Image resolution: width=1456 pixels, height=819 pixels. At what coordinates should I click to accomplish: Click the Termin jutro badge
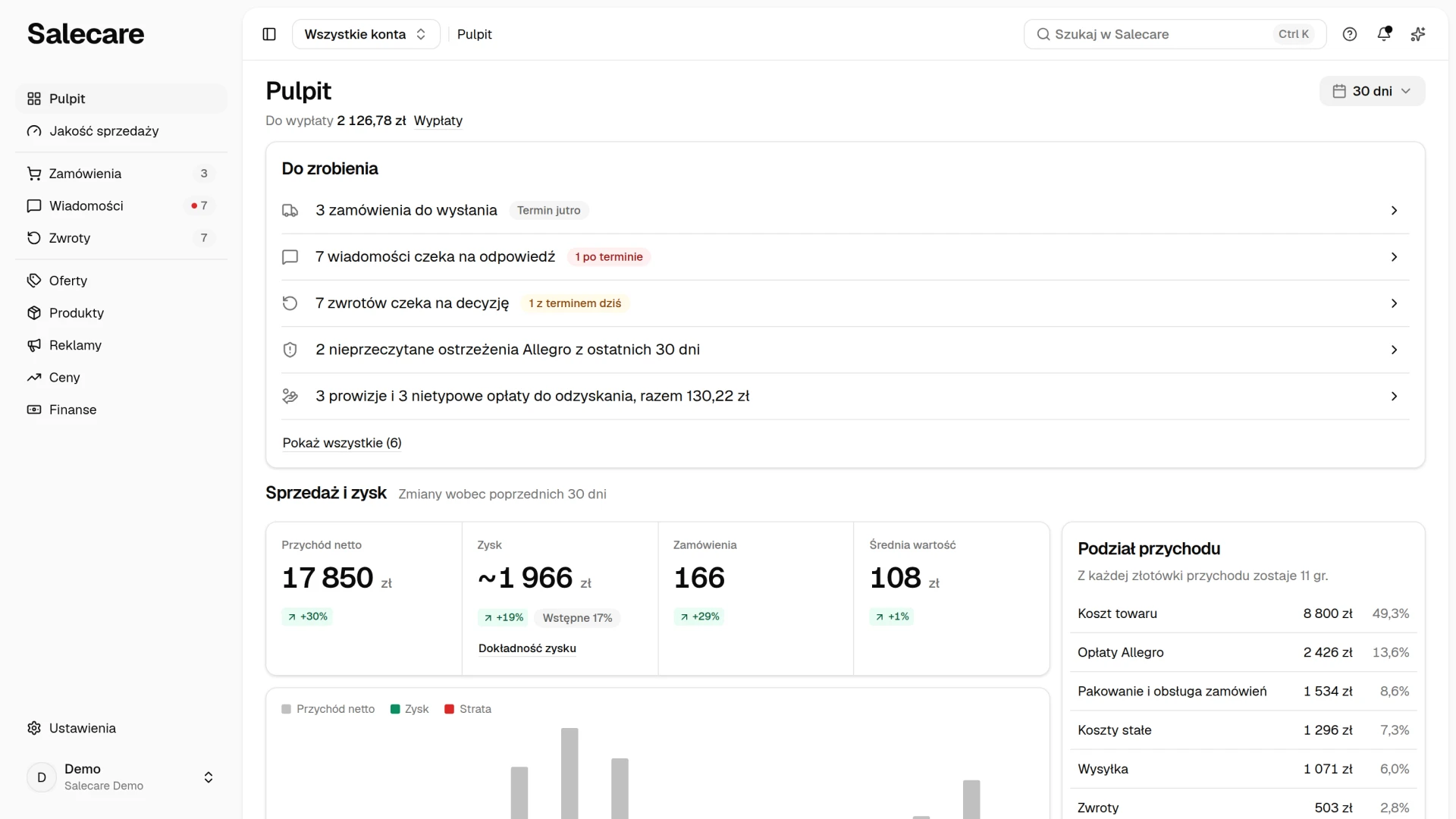(548, 211)
